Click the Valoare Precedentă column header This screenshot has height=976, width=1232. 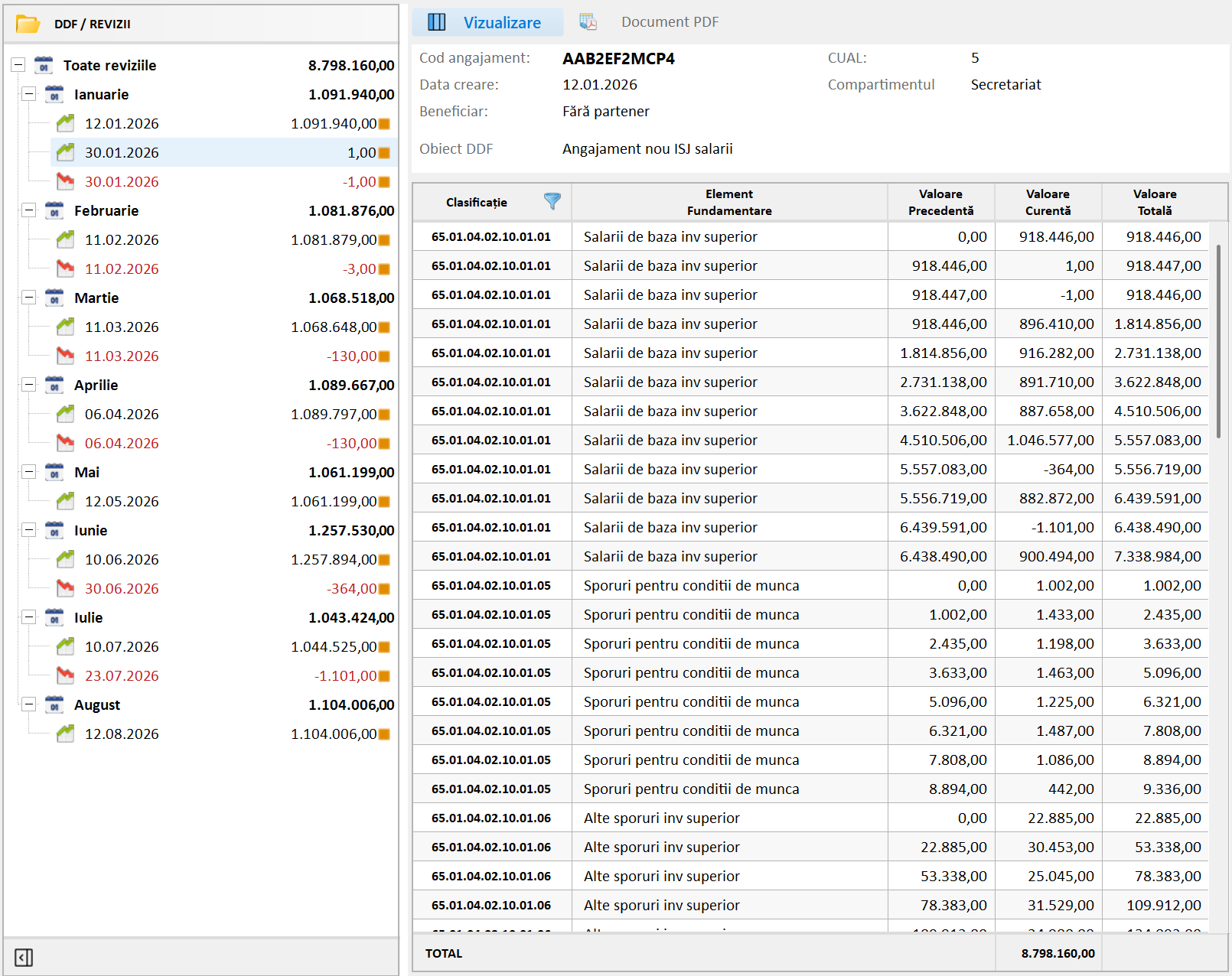tap(941, 203)
